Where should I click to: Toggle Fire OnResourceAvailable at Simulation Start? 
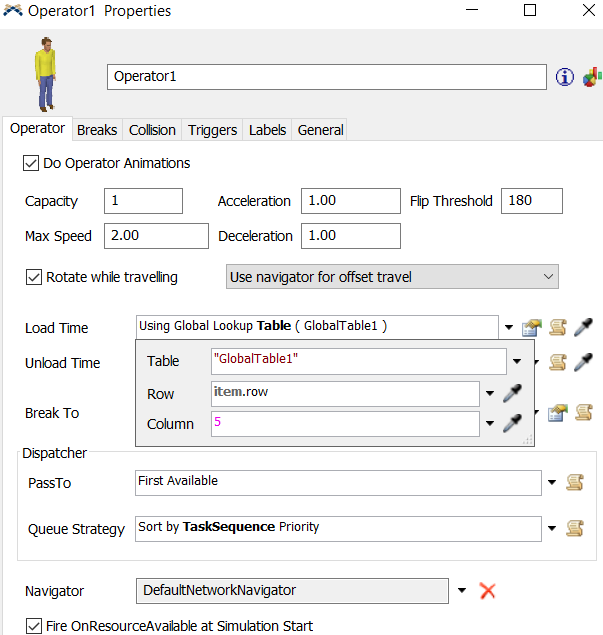point(33,626)
